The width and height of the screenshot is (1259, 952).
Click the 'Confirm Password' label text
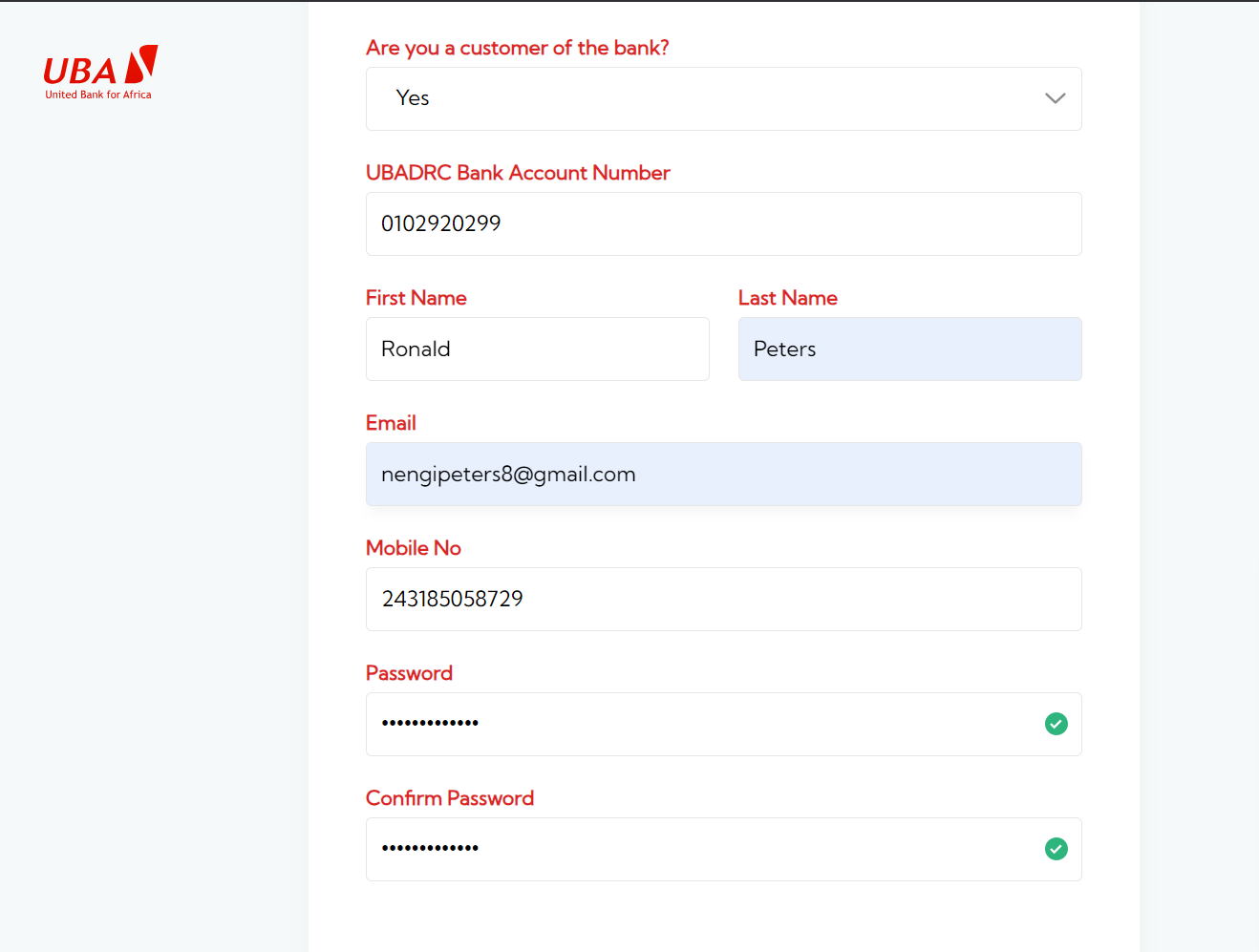[x=449, y=798]
